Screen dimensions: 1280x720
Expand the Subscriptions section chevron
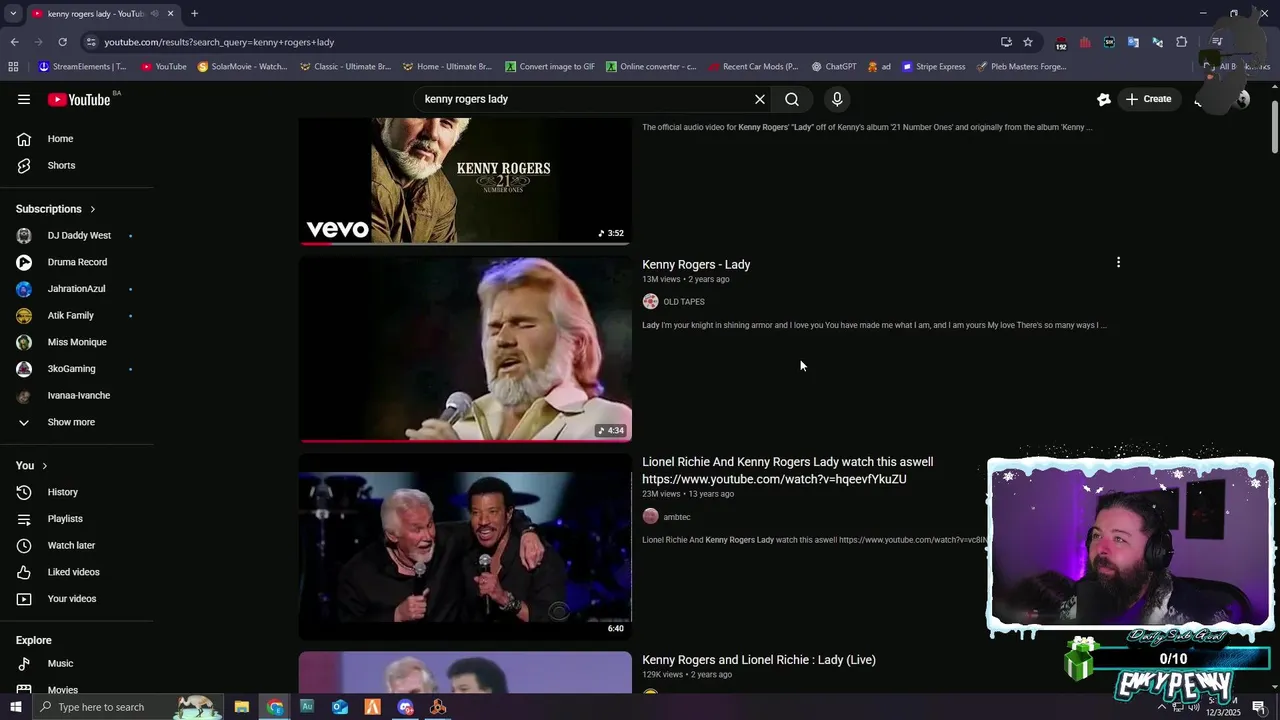(x=93, y=209)
